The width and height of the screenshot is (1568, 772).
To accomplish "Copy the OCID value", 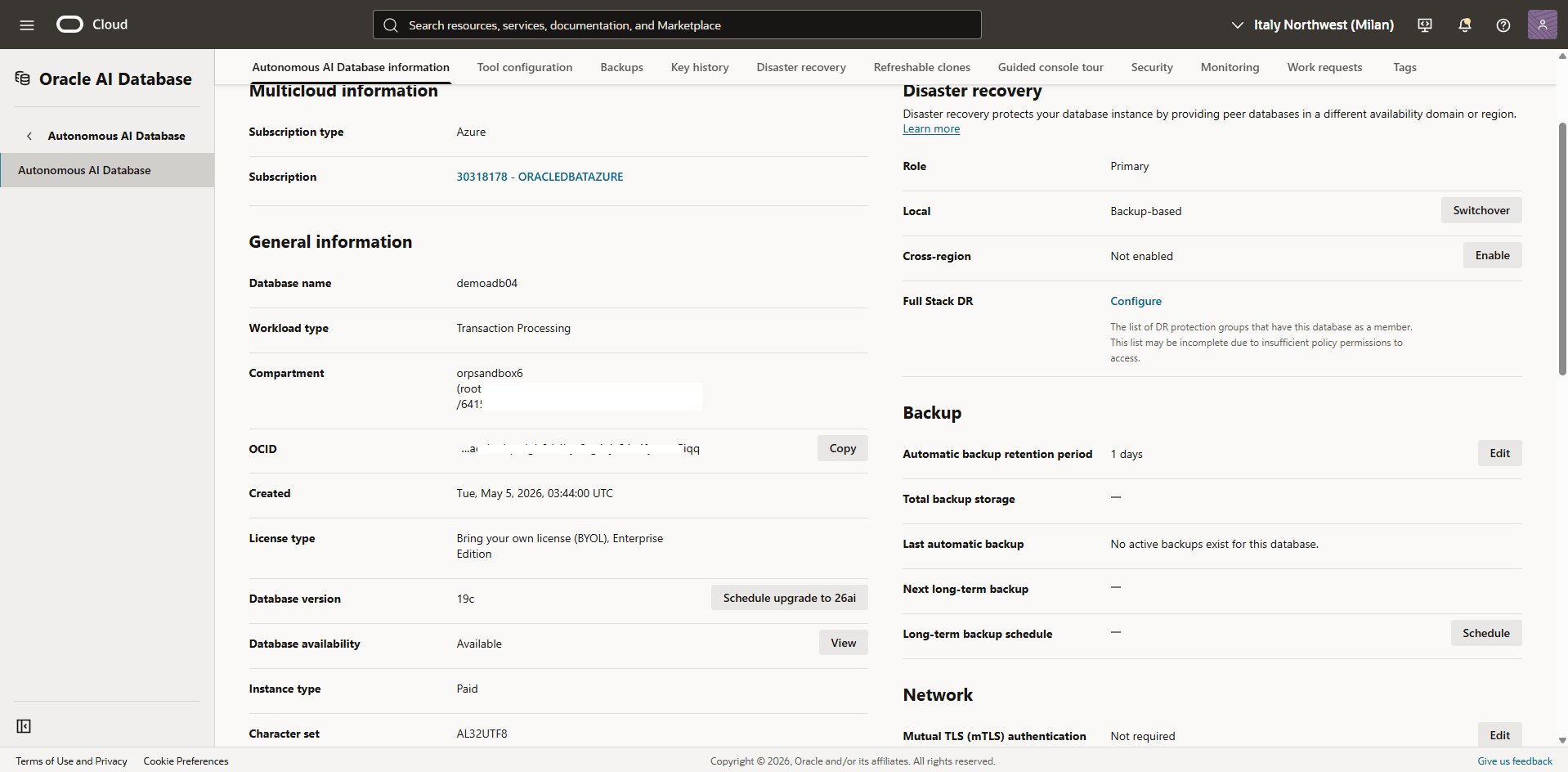I will pyautogui.click(x=842, y=448).
